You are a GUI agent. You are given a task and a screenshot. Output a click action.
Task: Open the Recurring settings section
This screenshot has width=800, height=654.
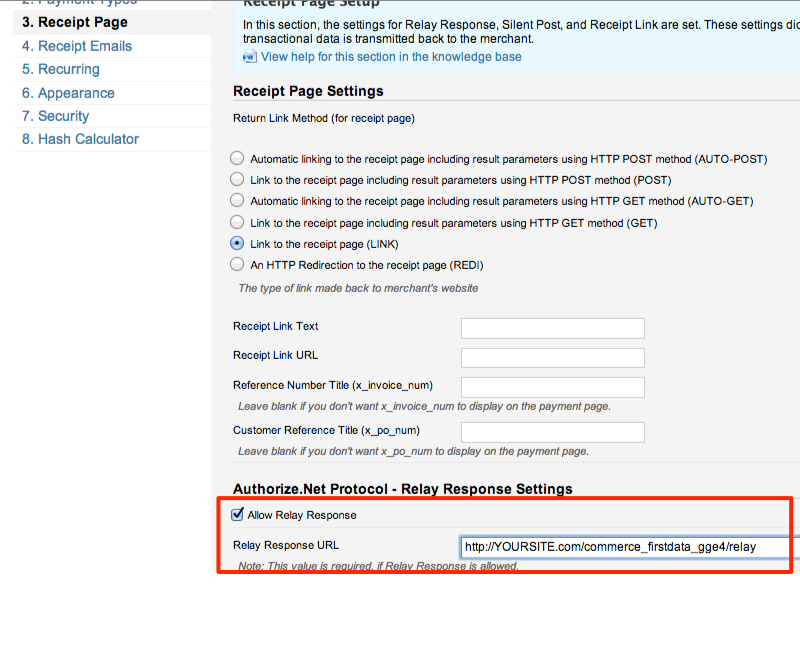61,69
